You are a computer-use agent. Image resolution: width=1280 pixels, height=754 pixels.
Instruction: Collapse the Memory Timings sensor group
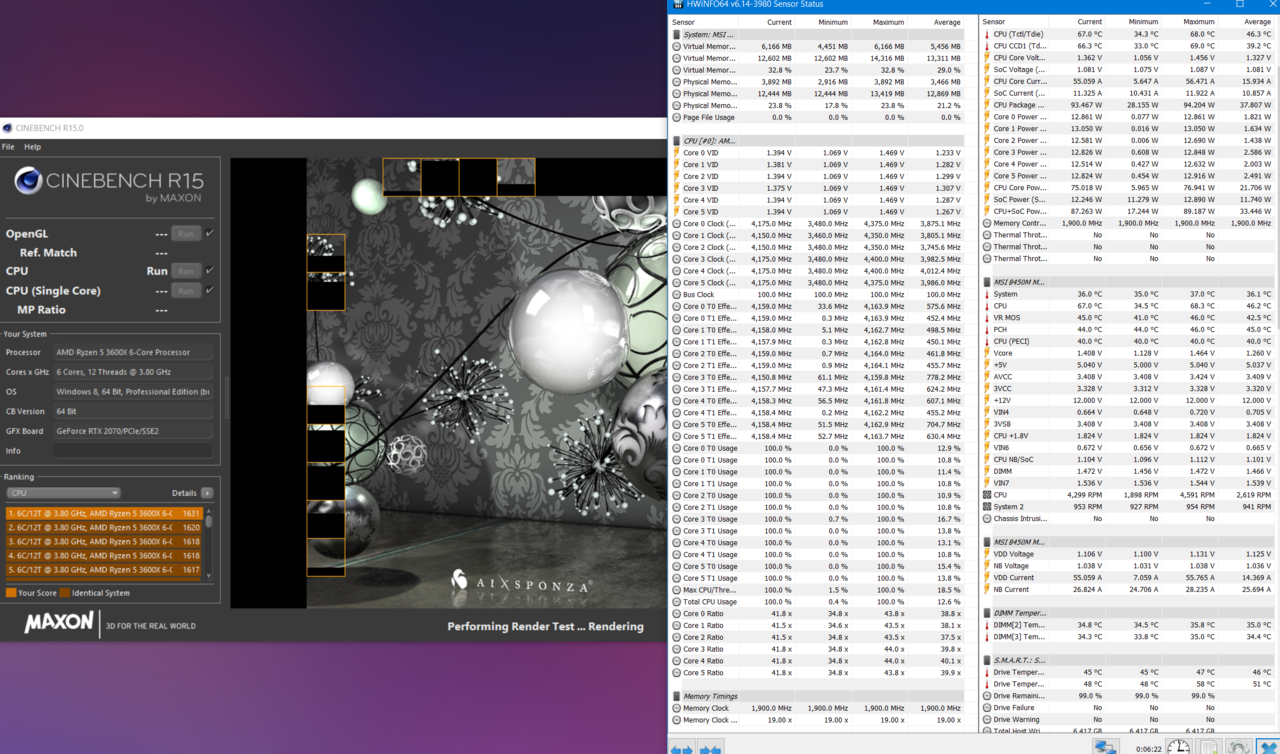point(676,696)
